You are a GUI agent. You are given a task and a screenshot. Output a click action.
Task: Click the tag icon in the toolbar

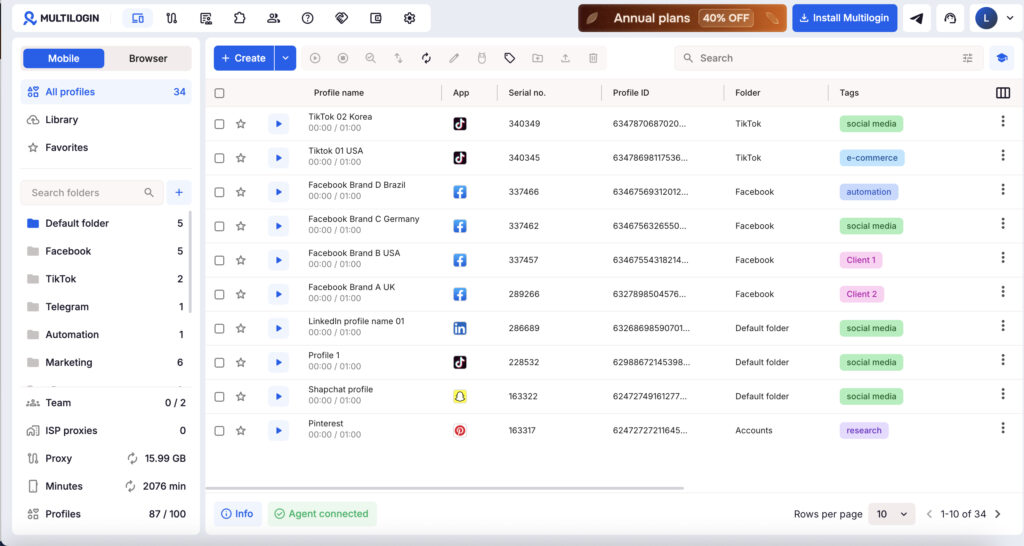pyautogui.click(x=509, y=58)
